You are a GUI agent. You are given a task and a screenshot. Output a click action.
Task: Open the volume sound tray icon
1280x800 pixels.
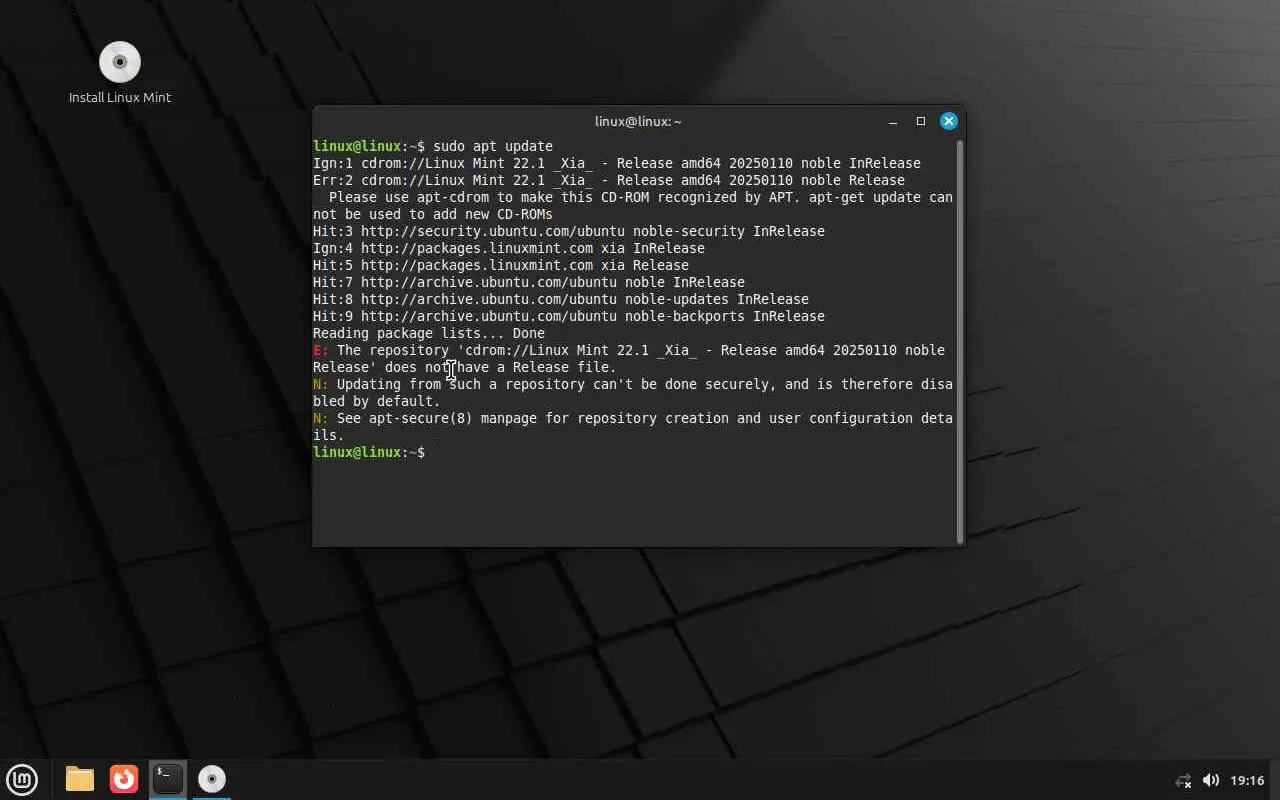pyautogui.click(x=1210, y=780)
